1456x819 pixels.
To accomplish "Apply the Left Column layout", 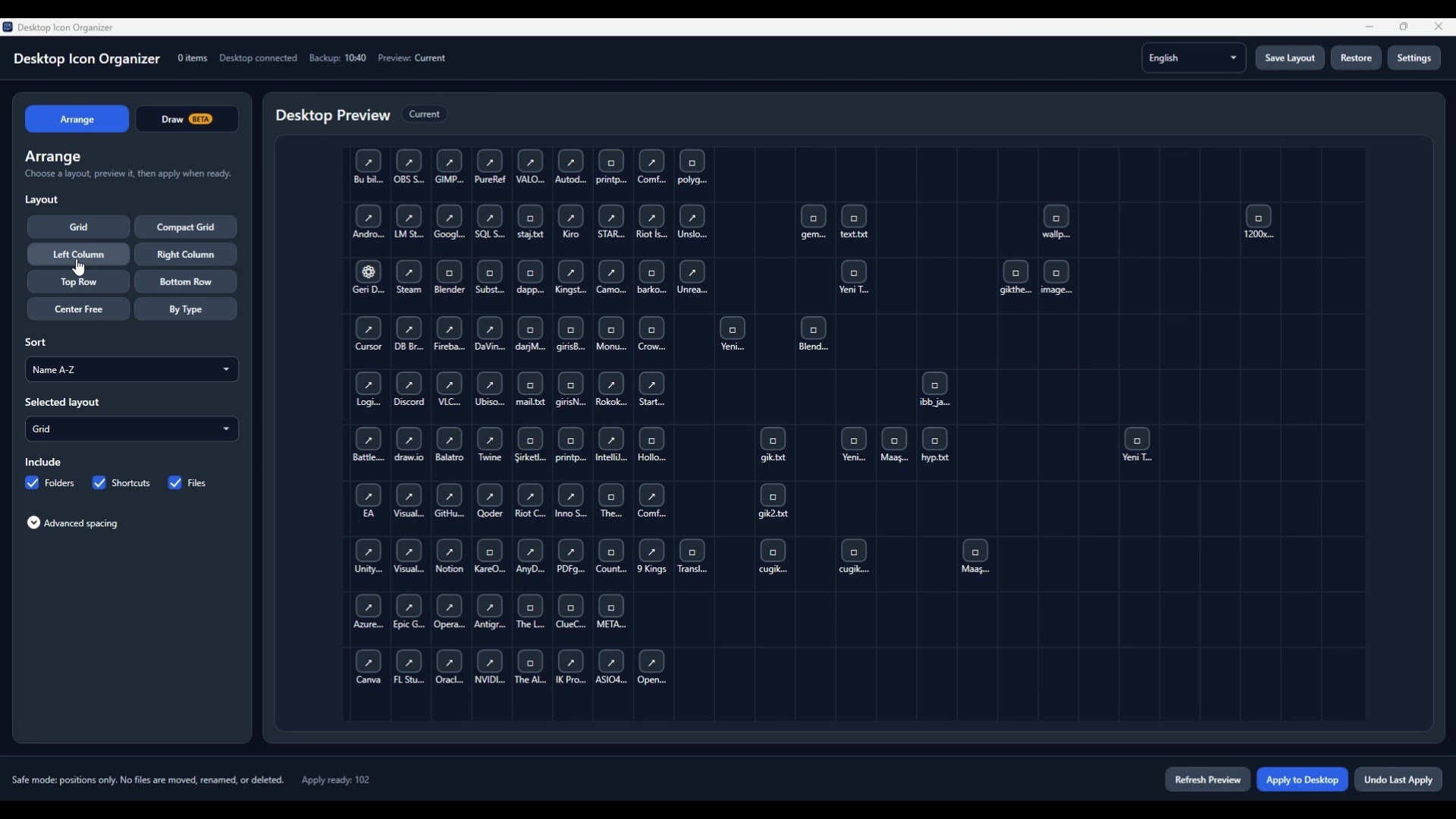I will [79, 255].
